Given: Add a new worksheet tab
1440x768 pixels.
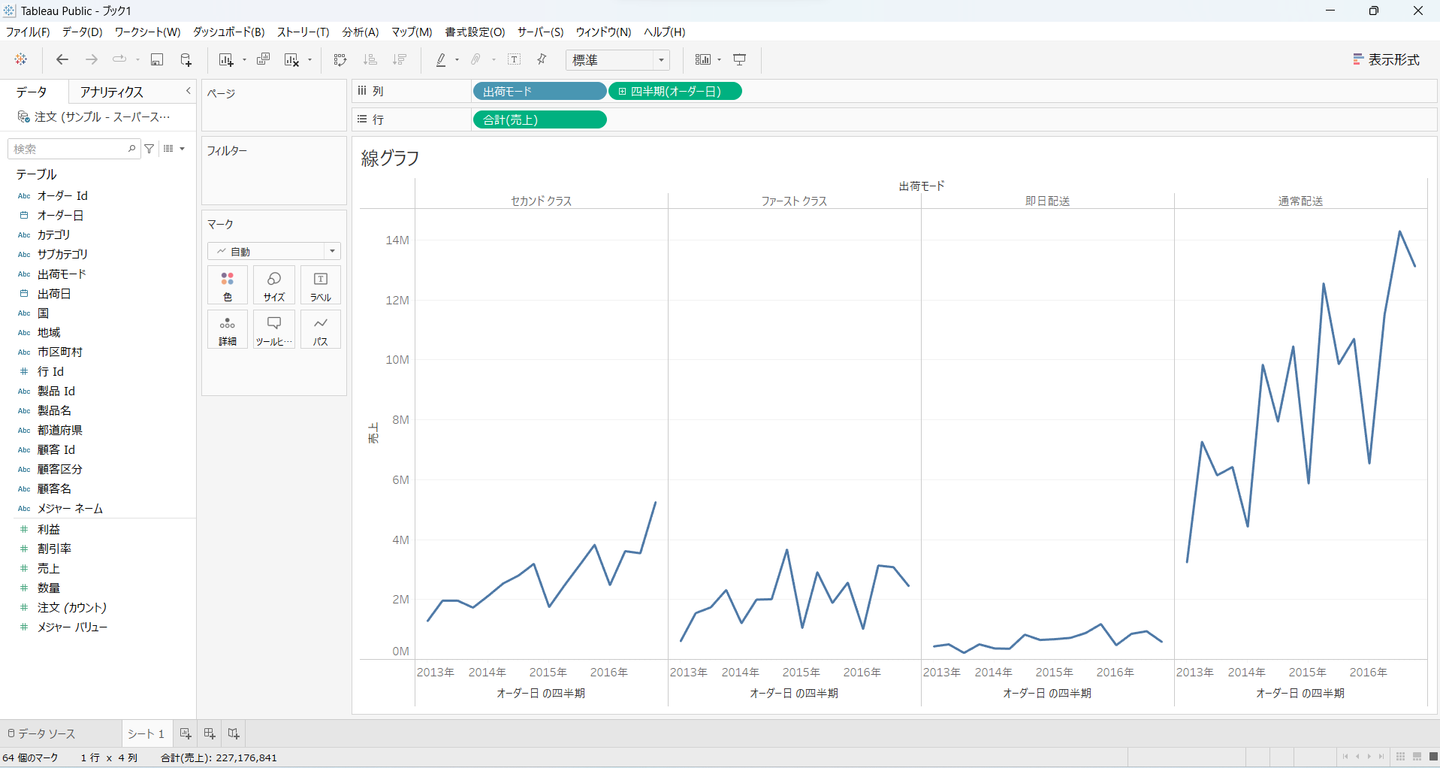Looking at the screenshot, I should tap(186, 734).
